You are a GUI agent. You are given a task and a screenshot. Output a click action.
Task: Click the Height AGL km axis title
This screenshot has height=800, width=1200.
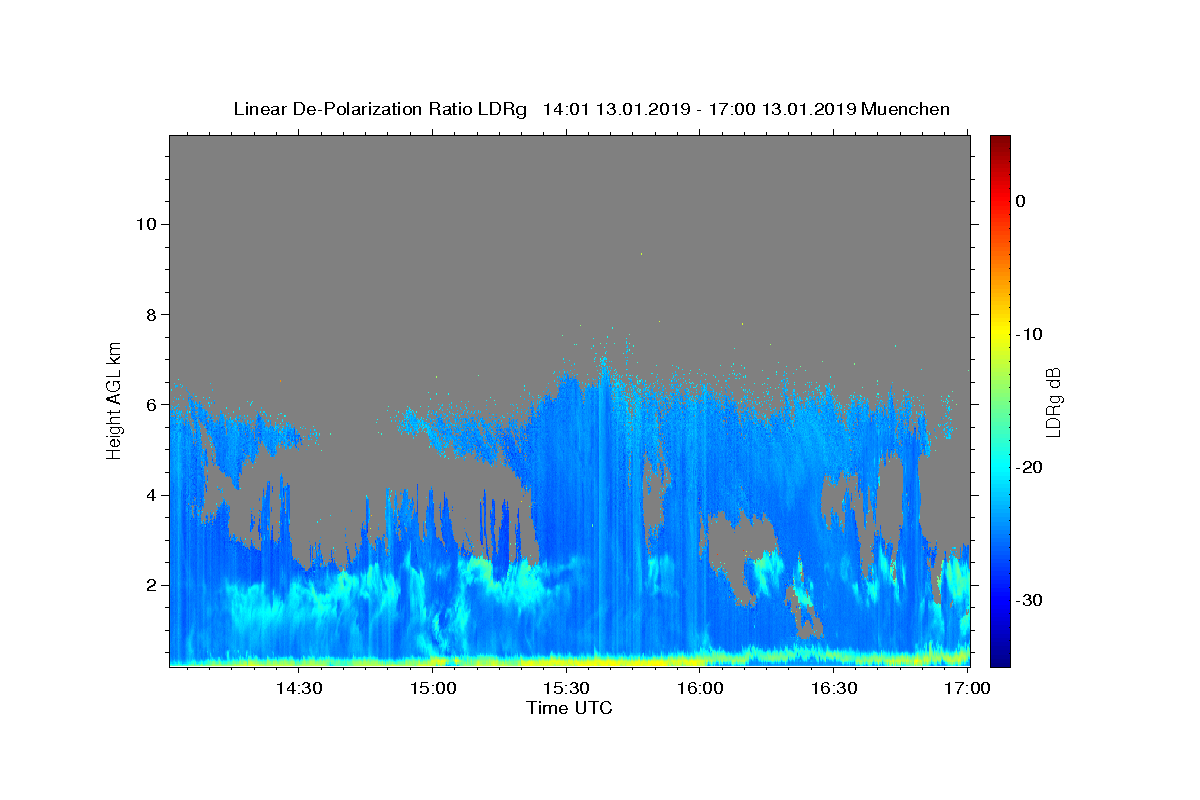pyautogui.click(x=114, y=400)
